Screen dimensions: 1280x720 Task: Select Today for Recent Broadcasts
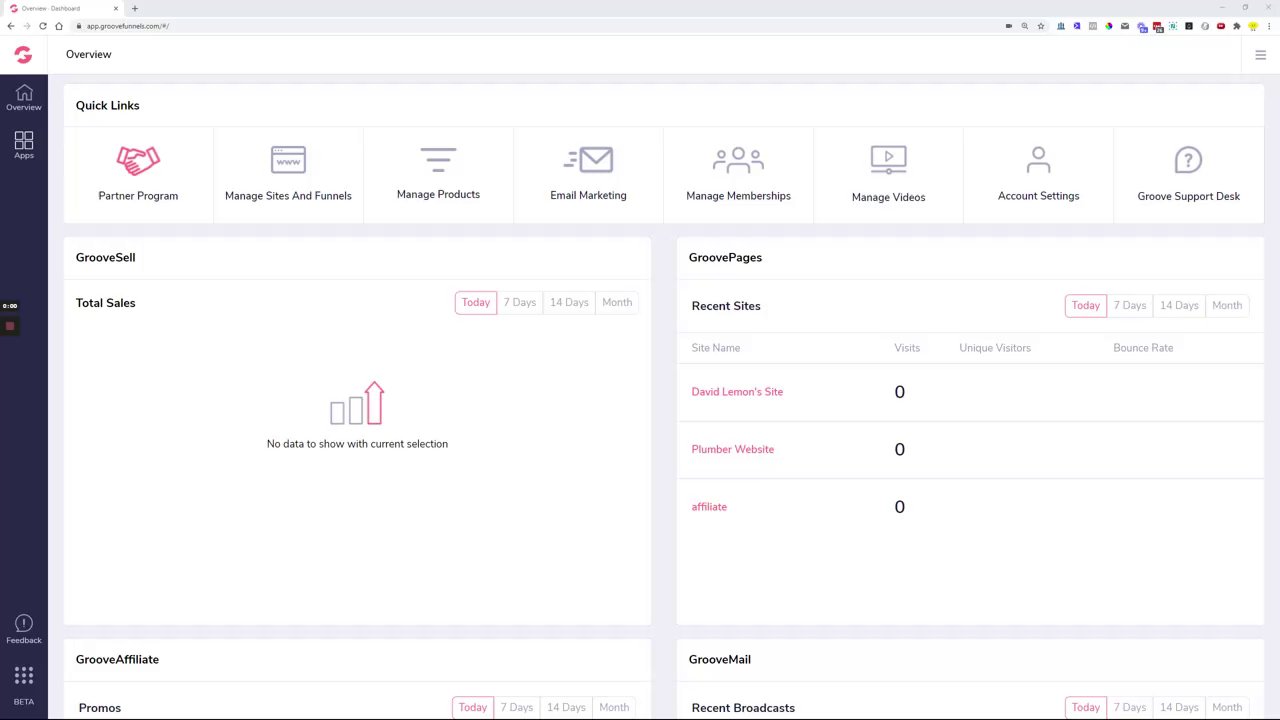pyautogui.click(x=1086, y=707)
